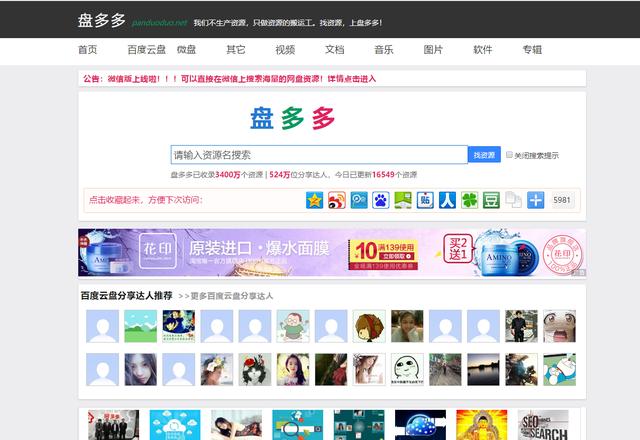This screenshot has width=640, height=440.
Task: Open the blue cloud on black thumbnail
Action: (x=420, y=425)
